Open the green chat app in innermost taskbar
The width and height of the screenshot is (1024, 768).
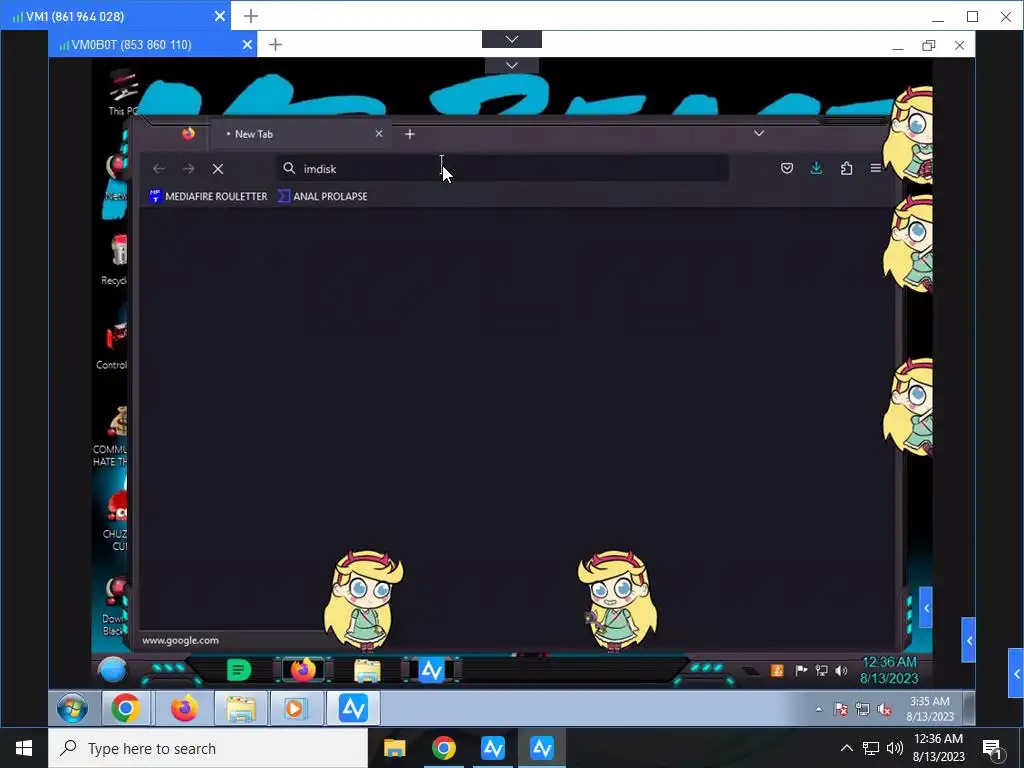tap(238, 670)
